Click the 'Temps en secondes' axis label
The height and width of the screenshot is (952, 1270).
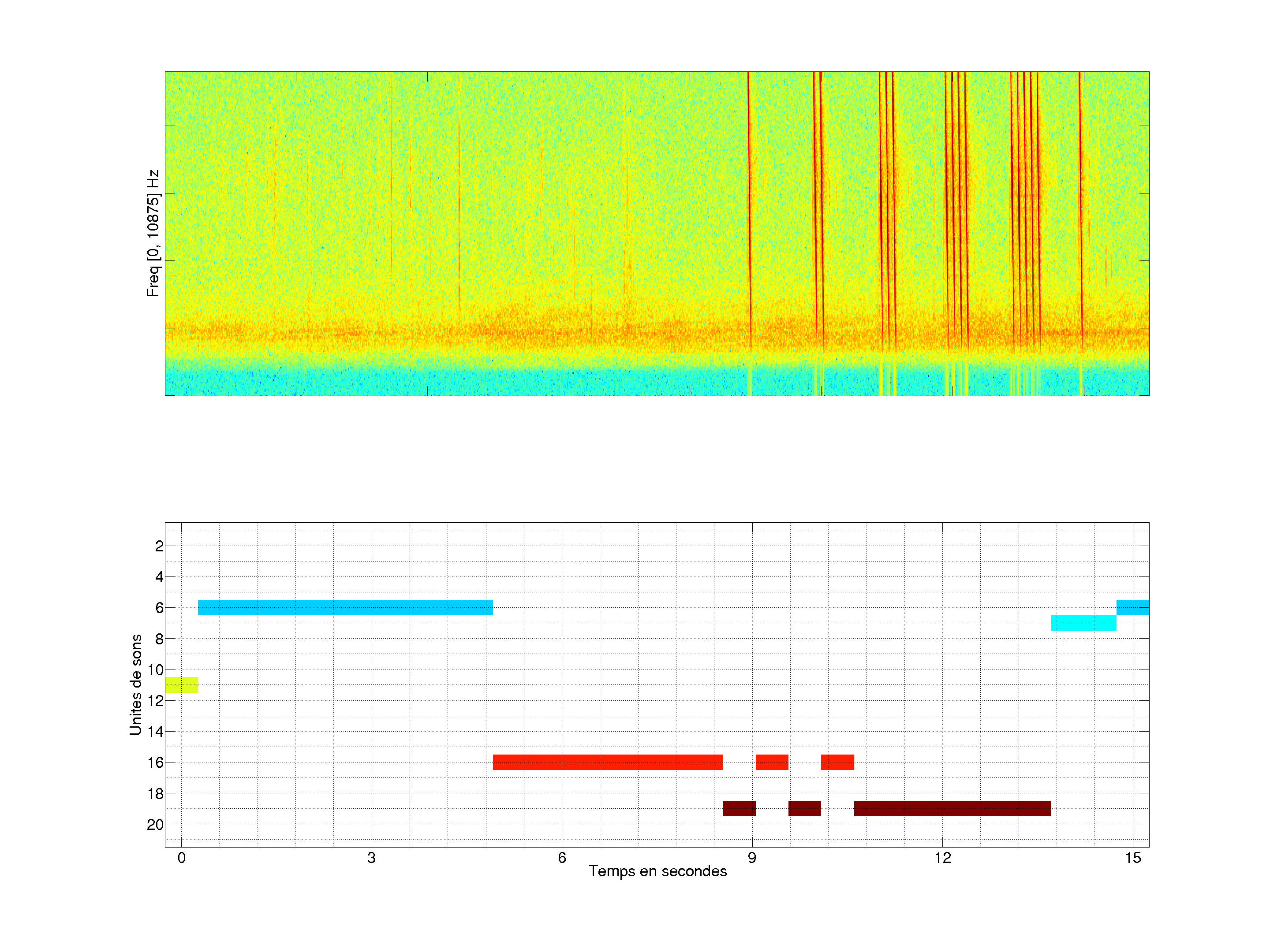(657, 871)
